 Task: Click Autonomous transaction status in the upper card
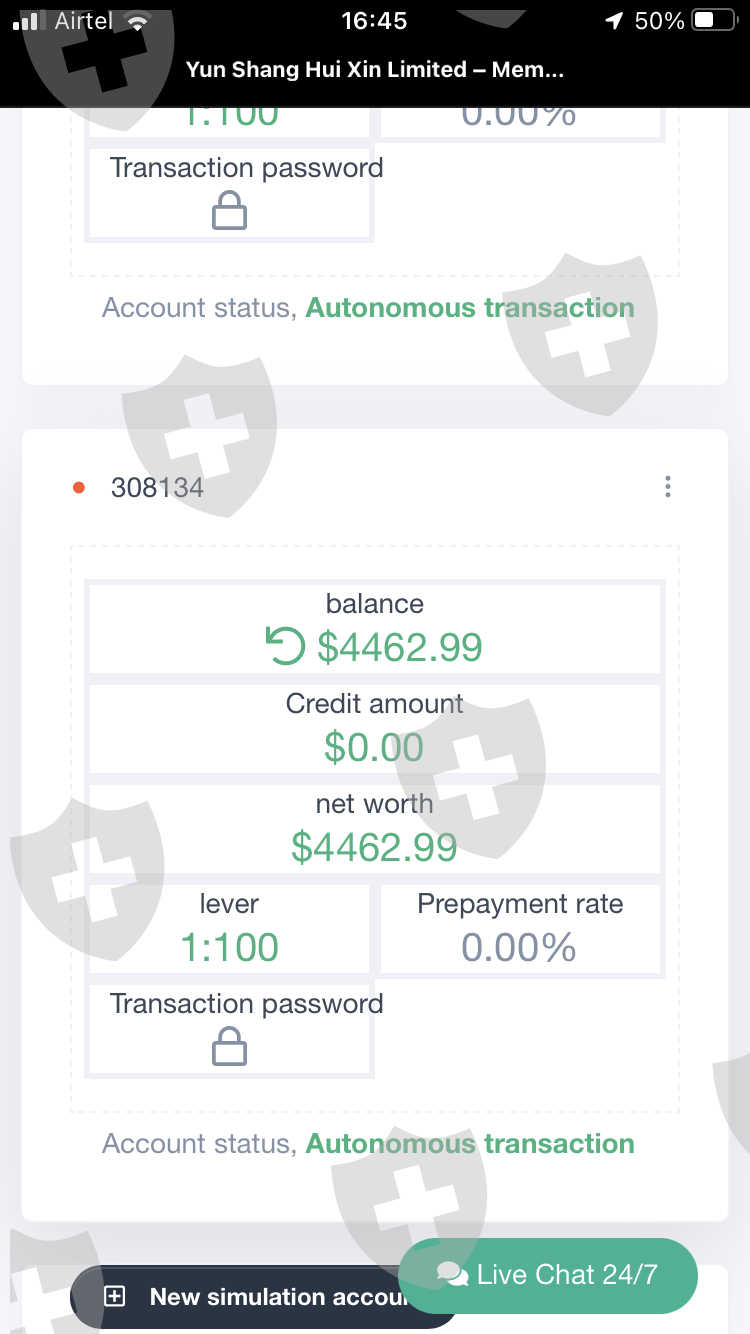[x=469, y=307]
